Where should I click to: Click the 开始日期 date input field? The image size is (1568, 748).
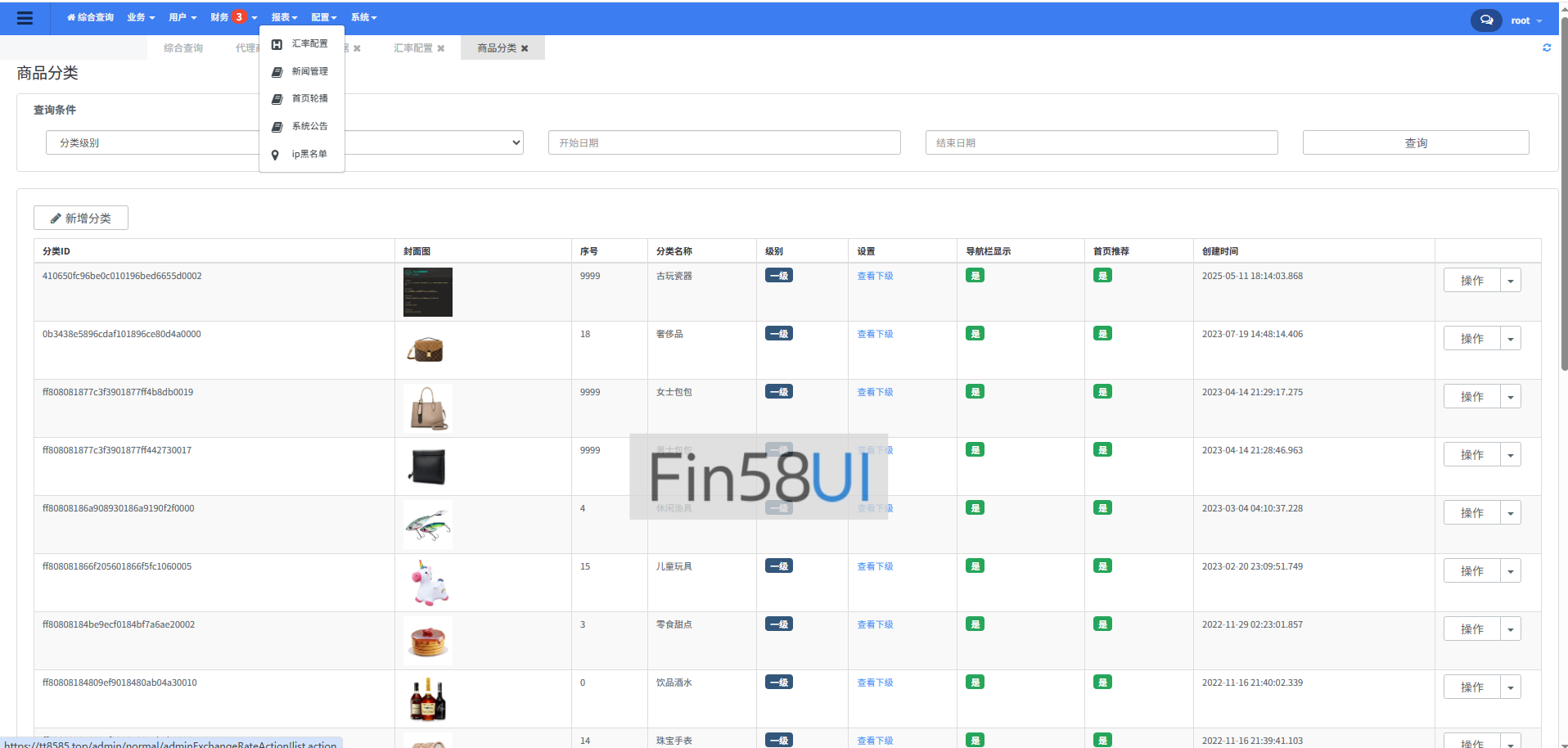coord(723,142)
